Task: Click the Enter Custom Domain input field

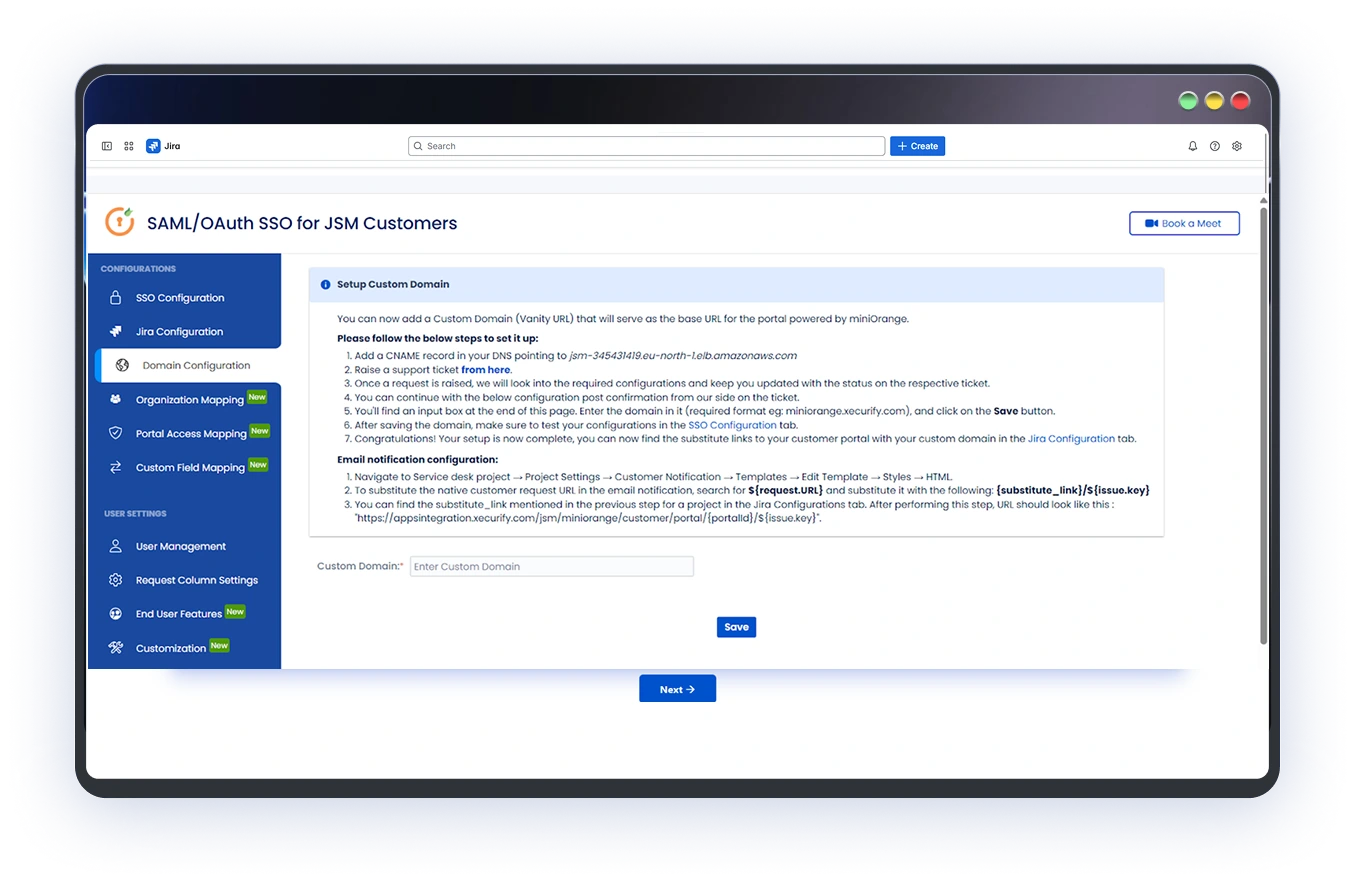Action: [551, 566]
